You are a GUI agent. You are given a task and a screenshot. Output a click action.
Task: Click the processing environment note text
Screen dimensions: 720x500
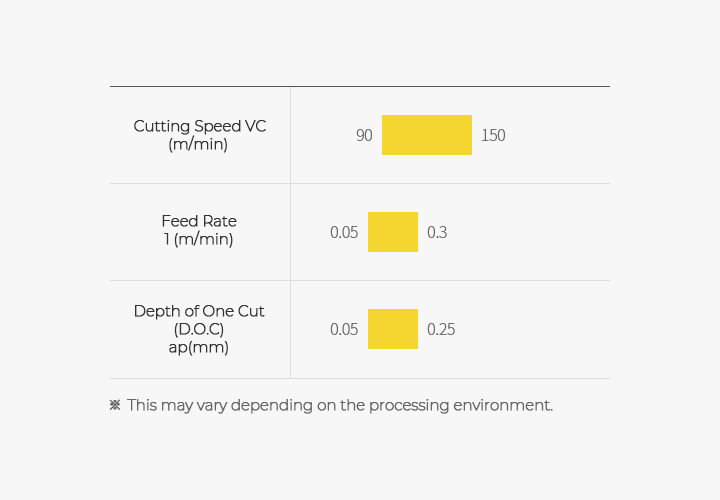(x=339, y=405)
